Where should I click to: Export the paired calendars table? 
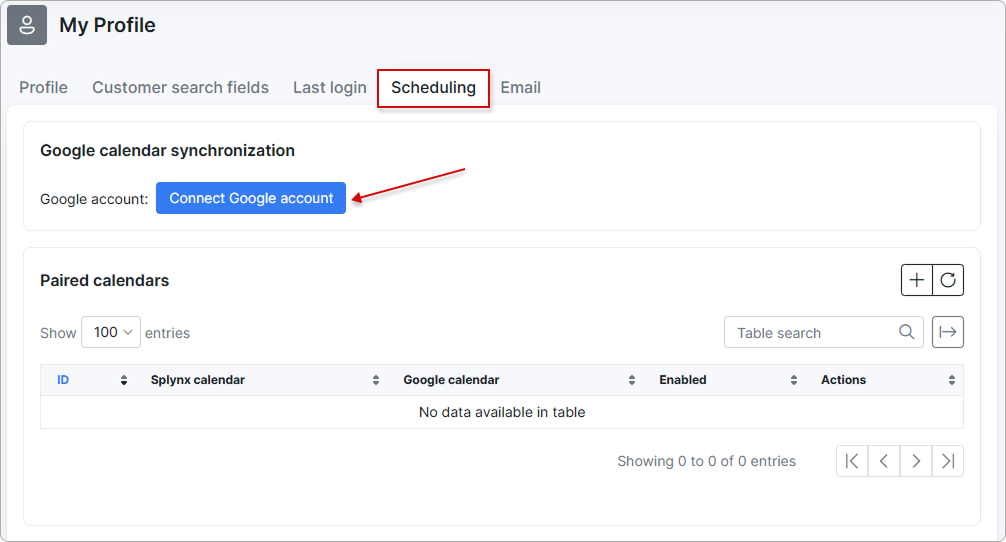[948, 332]
